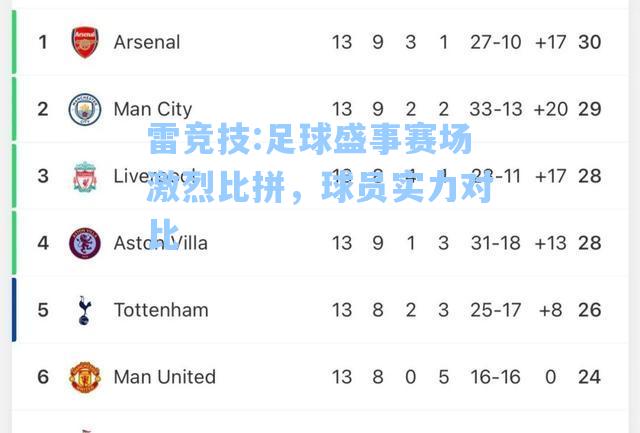The height and width of the screenshot is (433, 640).
Task: Select Man City's +20 goal difference
Action: [550, 109]
